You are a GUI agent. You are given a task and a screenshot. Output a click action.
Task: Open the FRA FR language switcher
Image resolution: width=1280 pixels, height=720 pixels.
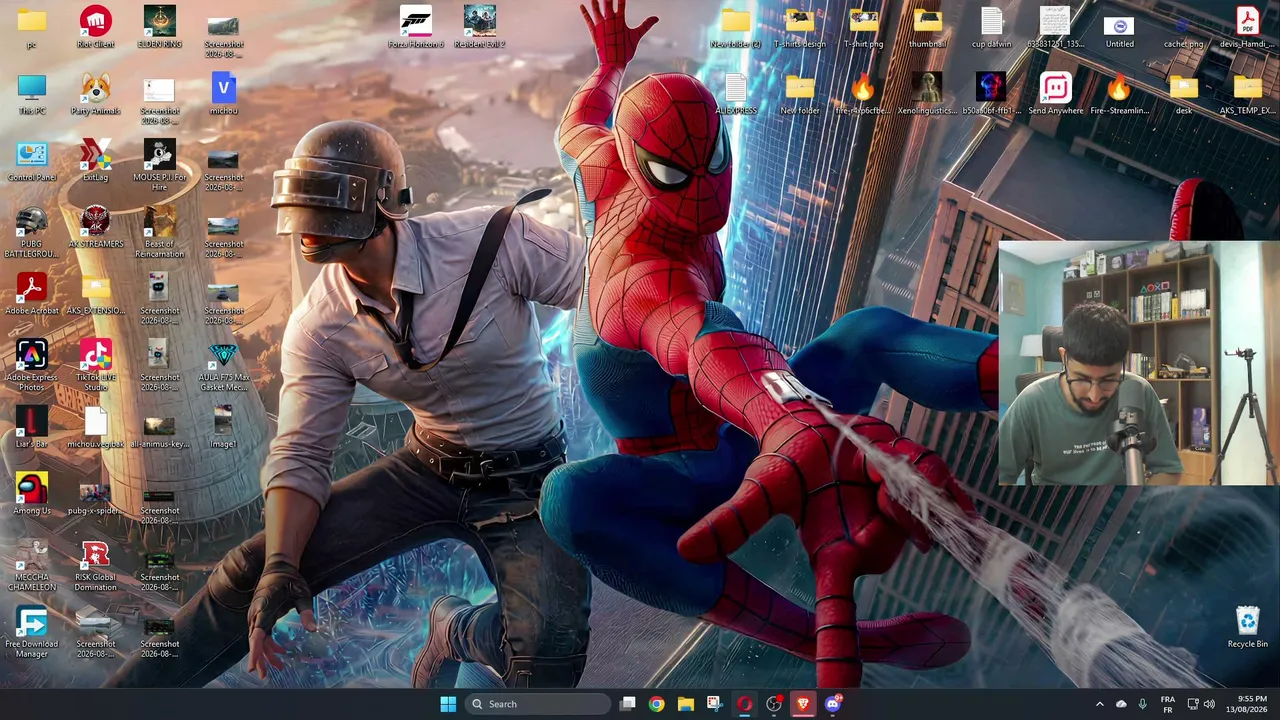1168,704
